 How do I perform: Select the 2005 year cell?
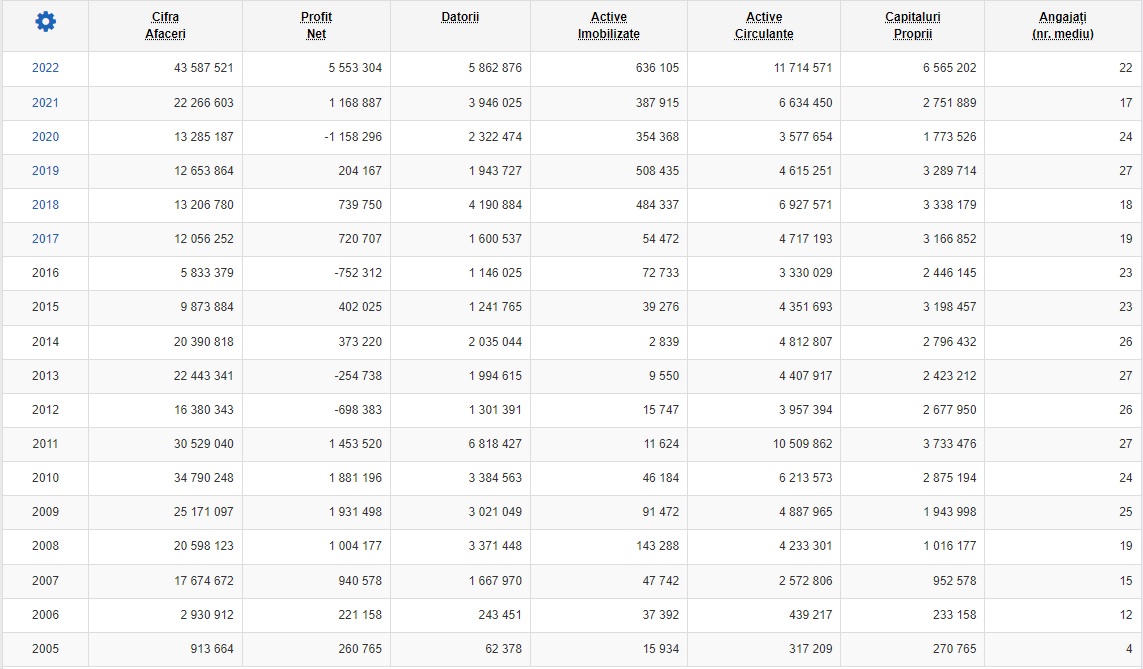click(45, 649)
